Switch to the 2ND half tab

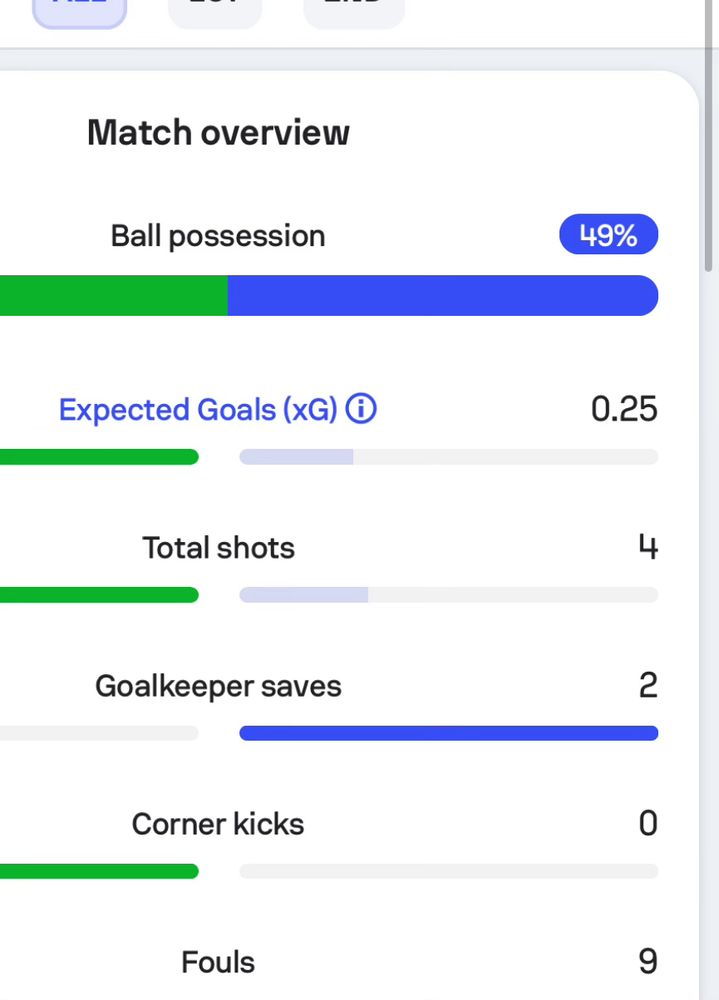354,10
